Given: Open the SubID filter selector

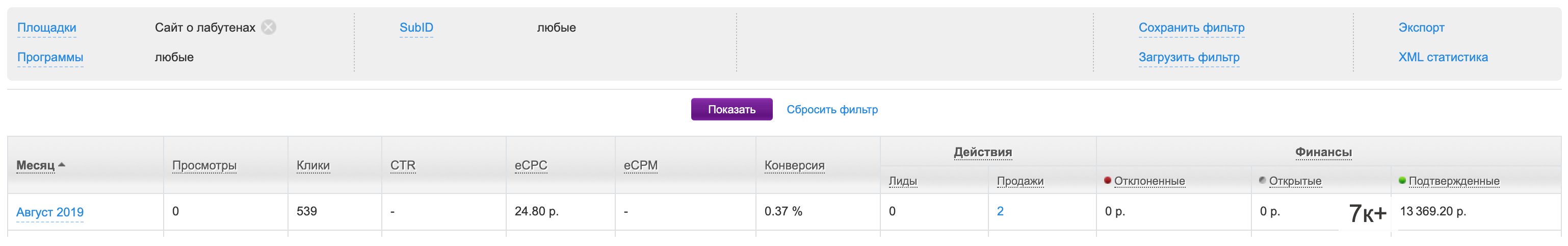Looking at the screenshot, I should (x=416, y=28).
